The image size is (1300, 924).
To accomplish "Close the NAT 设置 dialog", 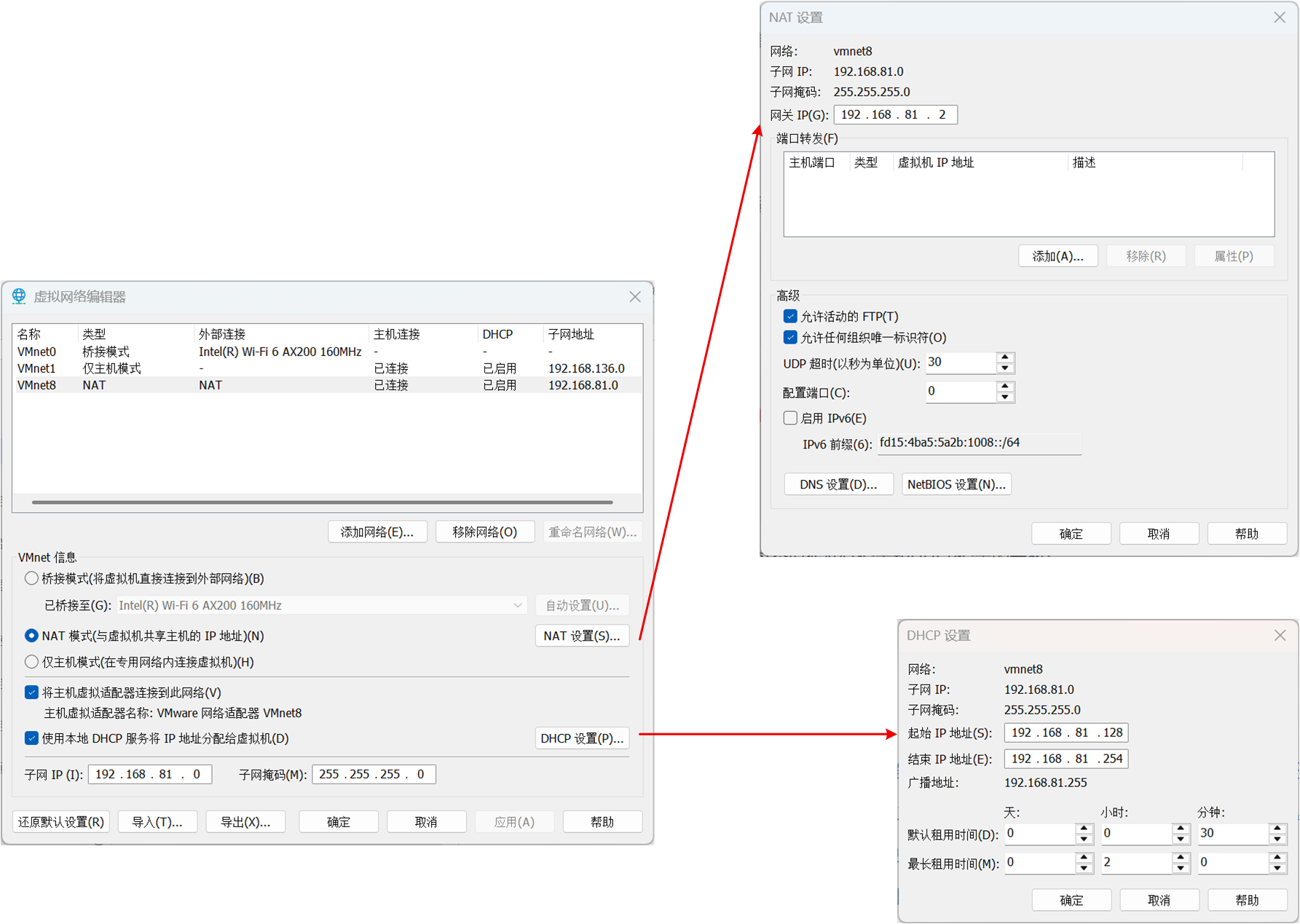I will pyautogui.click(x=1279, y=17).
